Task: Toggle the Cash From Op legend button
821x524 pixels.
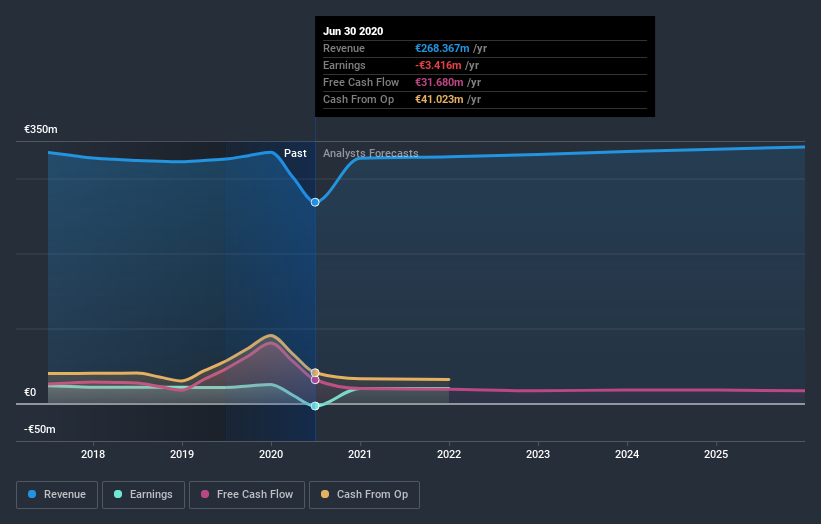Action: point(364,495)
